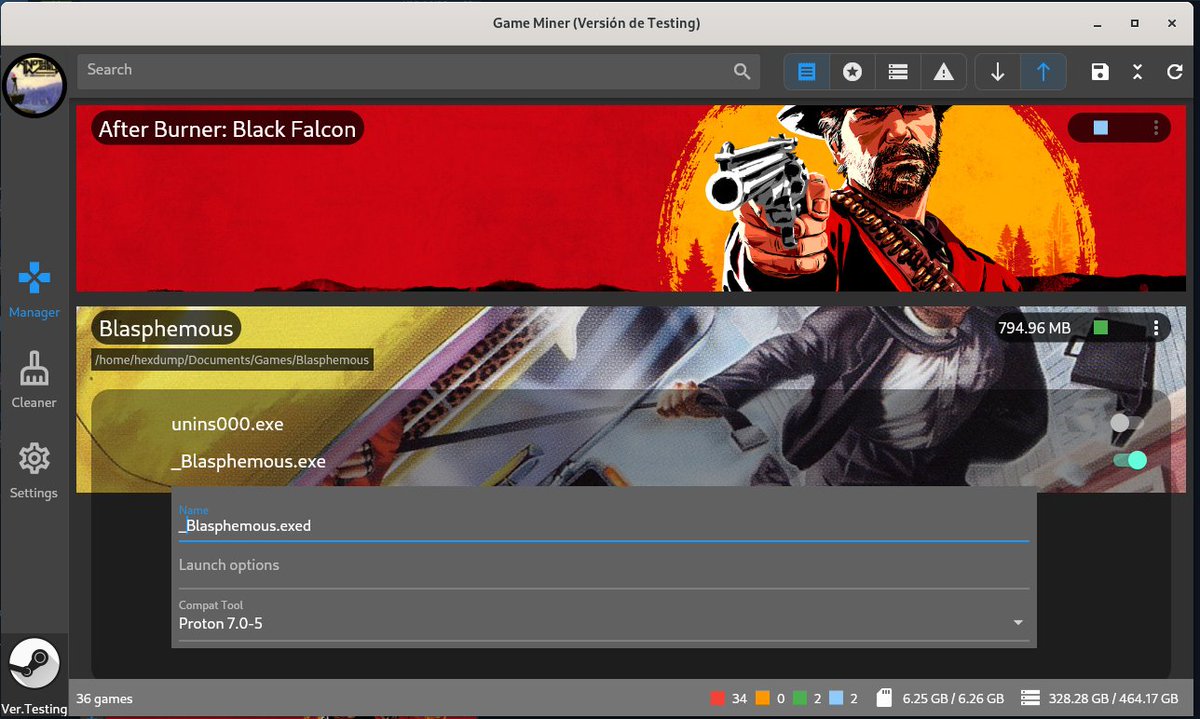Open the Cleaner section

click(x=34, y=381)
